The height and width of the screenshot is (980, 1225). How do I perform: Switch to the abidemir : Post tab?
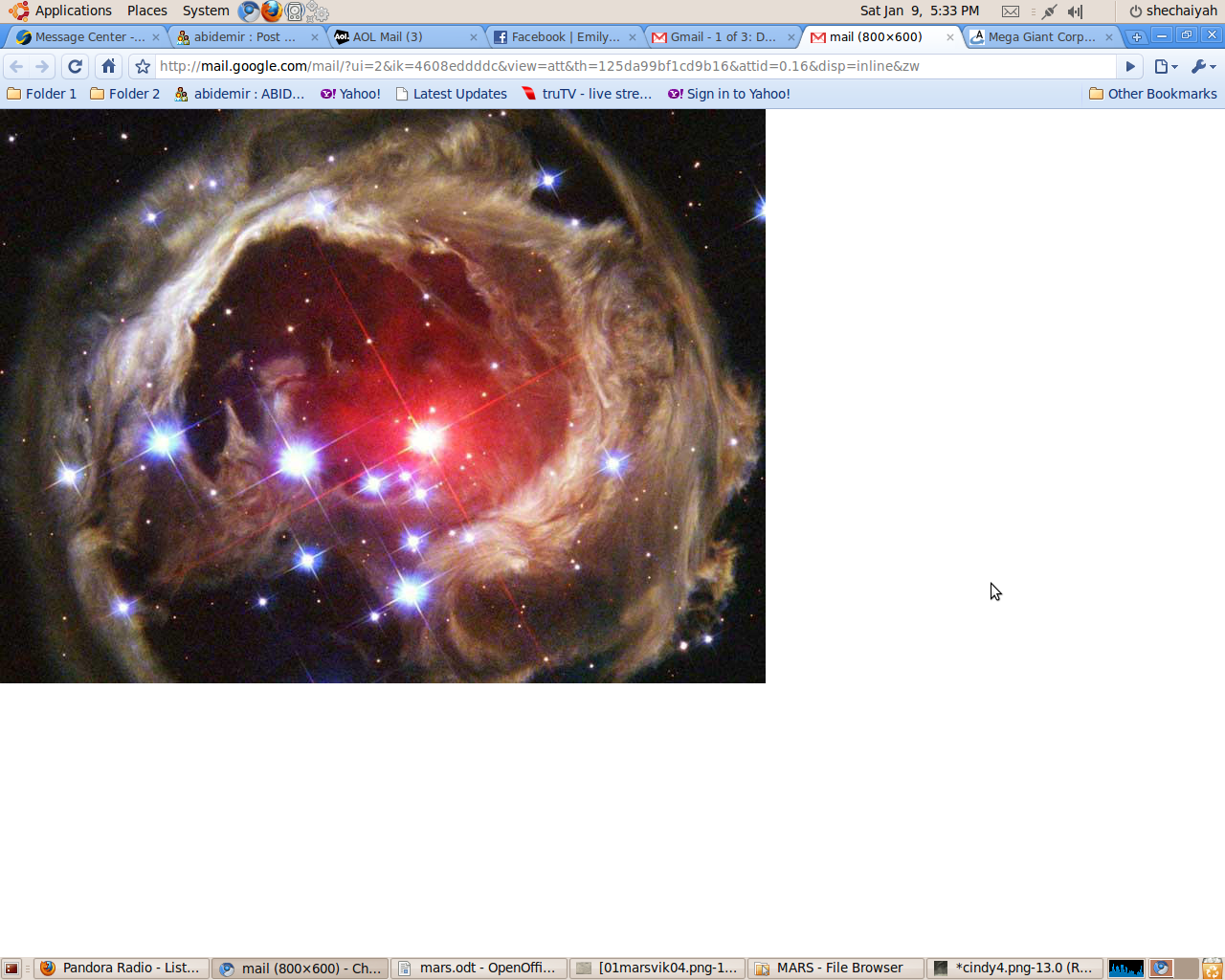coord(244,36)
